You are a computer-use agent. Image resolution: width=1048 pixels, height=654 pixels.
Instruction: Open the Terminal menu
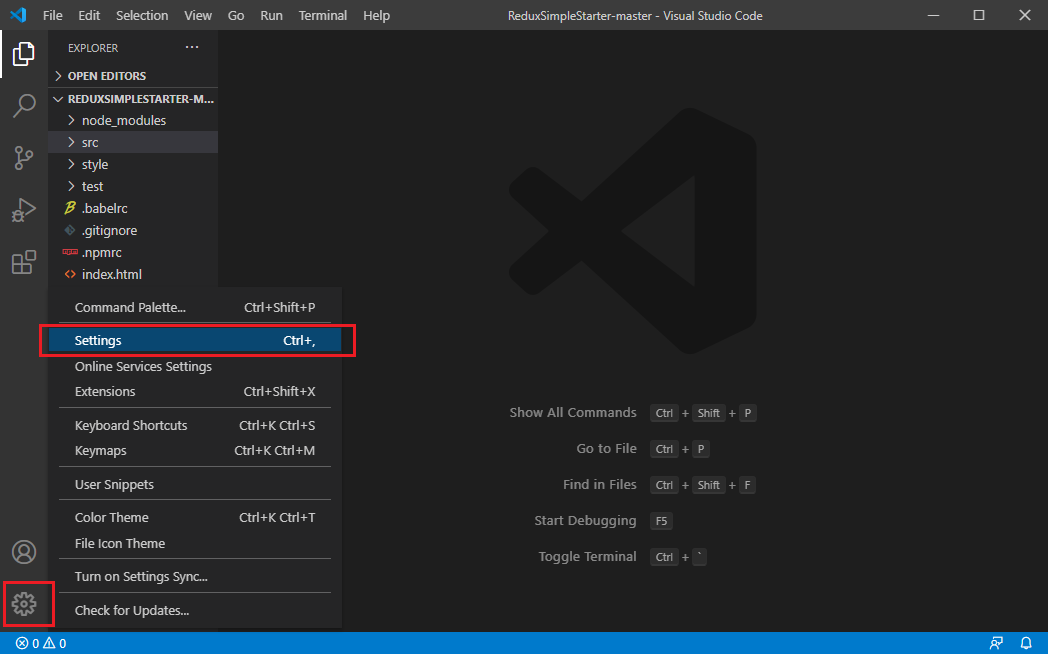point(323,15)
